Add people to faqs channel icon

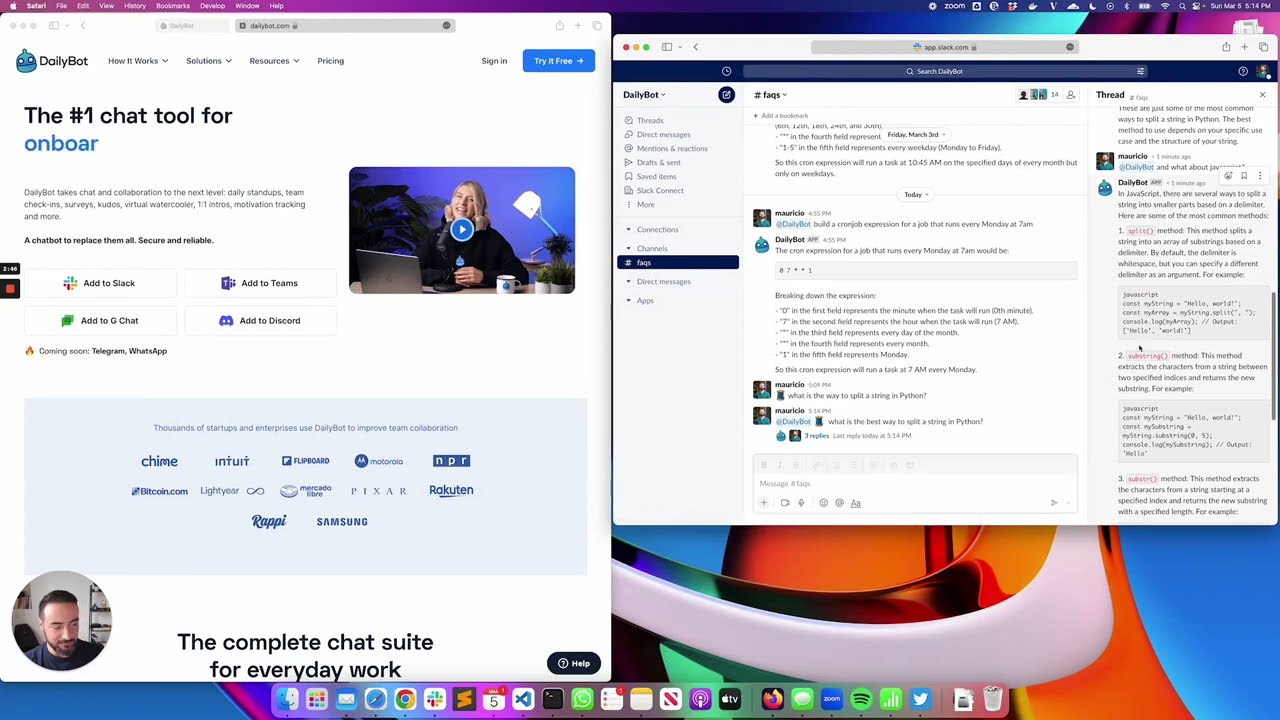click(x=1070, y=95)
